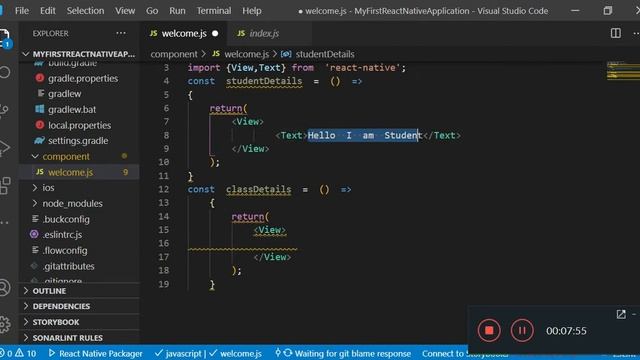Click Waiting for git blame response status

(343, 353)
